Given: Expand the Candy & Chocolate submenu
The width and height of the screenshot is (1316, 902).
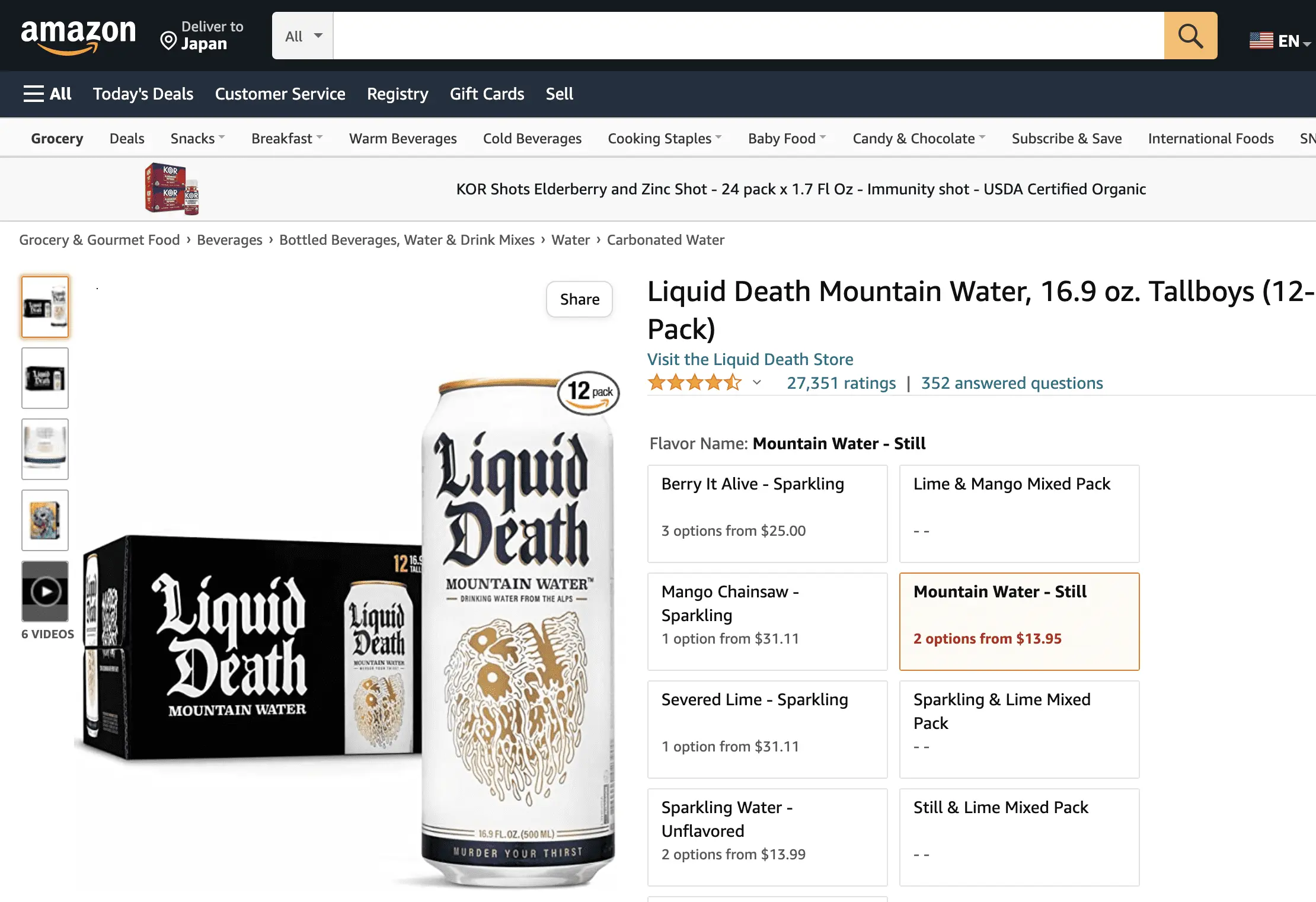Looking at the screenshot, I should (x=919, y=138).
